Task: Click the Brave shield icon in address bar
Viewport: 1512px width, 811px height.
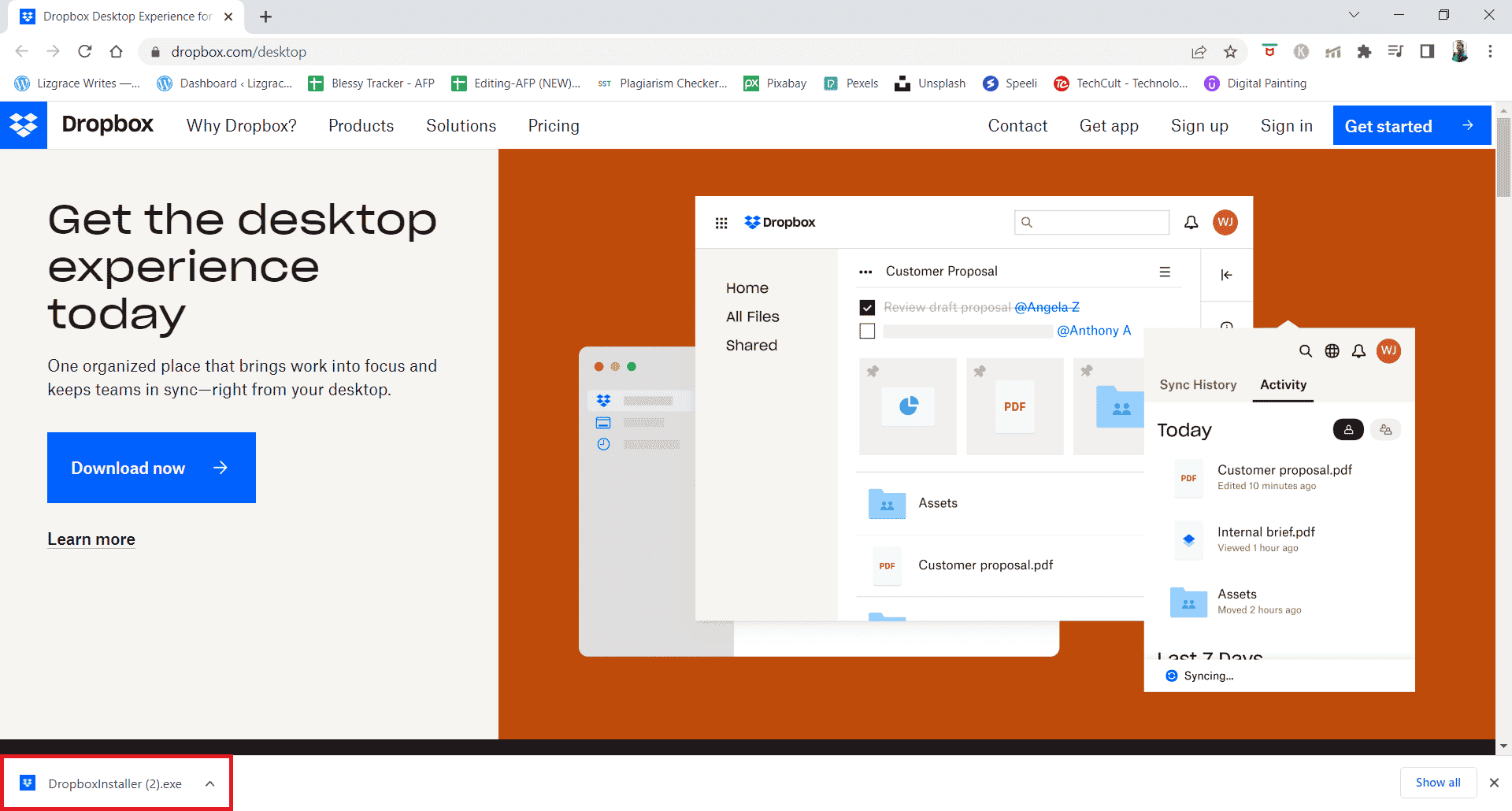Action: (x=1269, y=51)
